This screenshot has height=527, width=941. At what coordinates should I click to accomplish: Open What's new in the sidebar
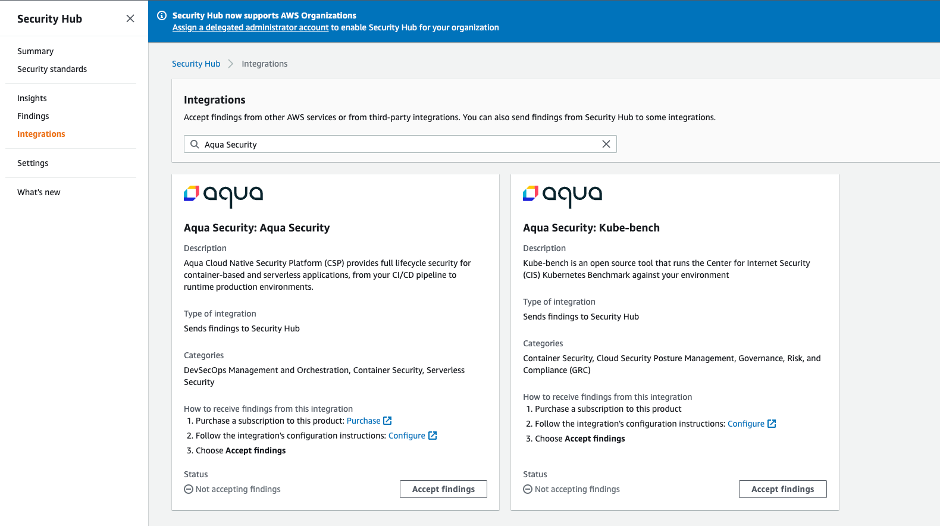tap(38, 192)
